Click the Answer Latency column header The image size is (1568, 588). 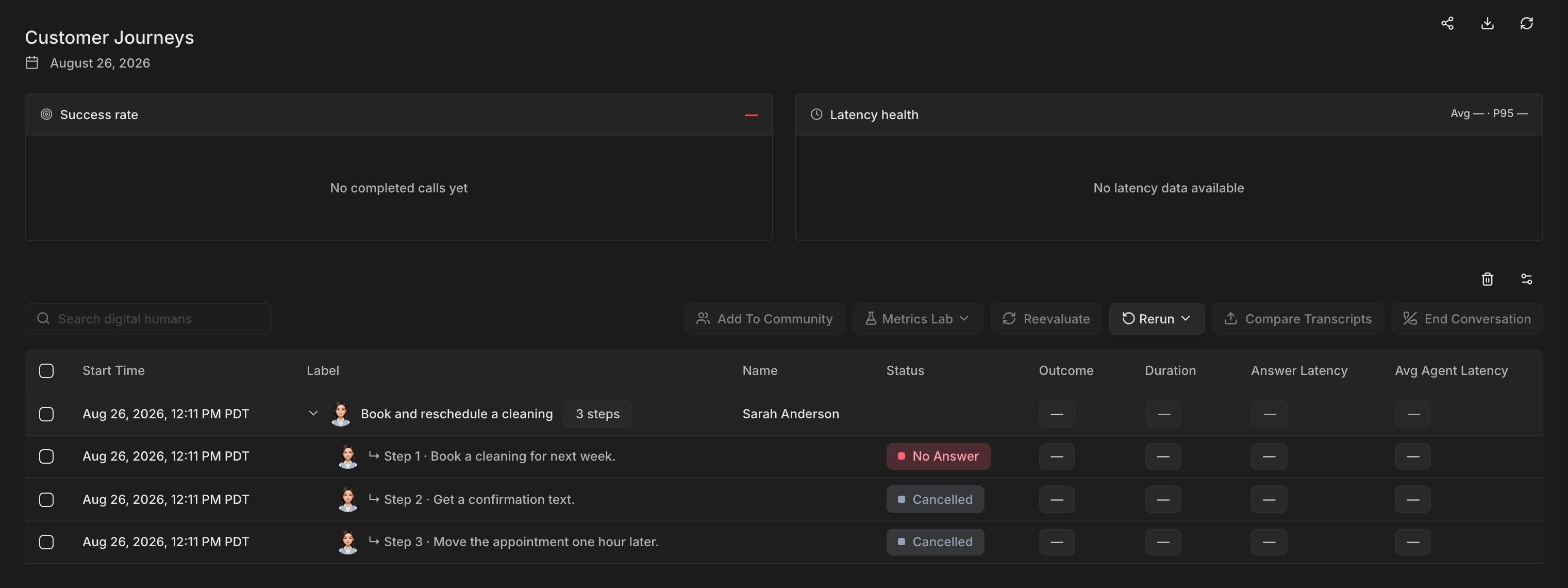pos(1299,370)
